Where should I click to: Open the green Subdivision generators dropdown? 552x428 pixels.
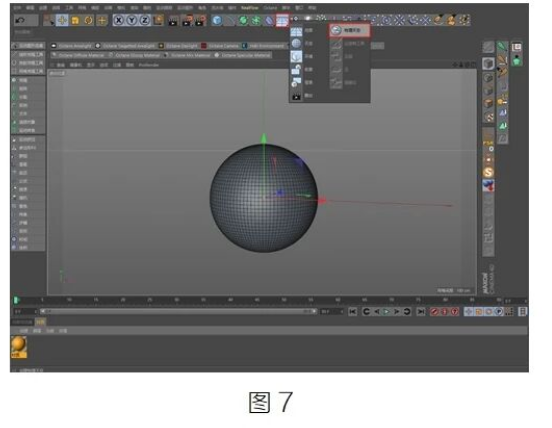tap(243, 20)
